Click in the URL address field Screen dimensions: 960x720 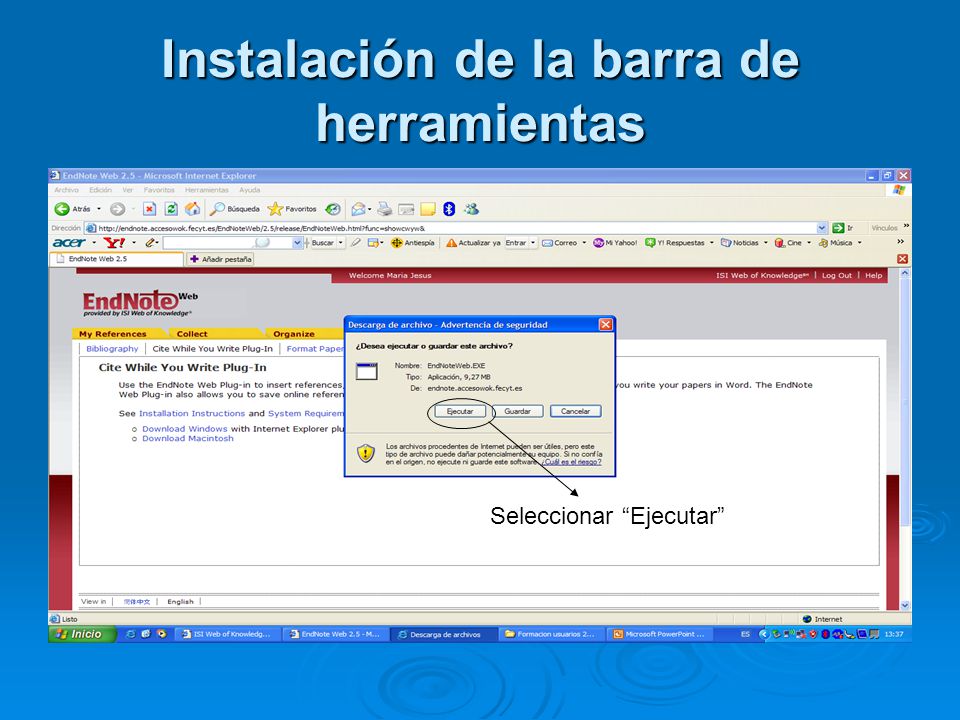point(456,228)
